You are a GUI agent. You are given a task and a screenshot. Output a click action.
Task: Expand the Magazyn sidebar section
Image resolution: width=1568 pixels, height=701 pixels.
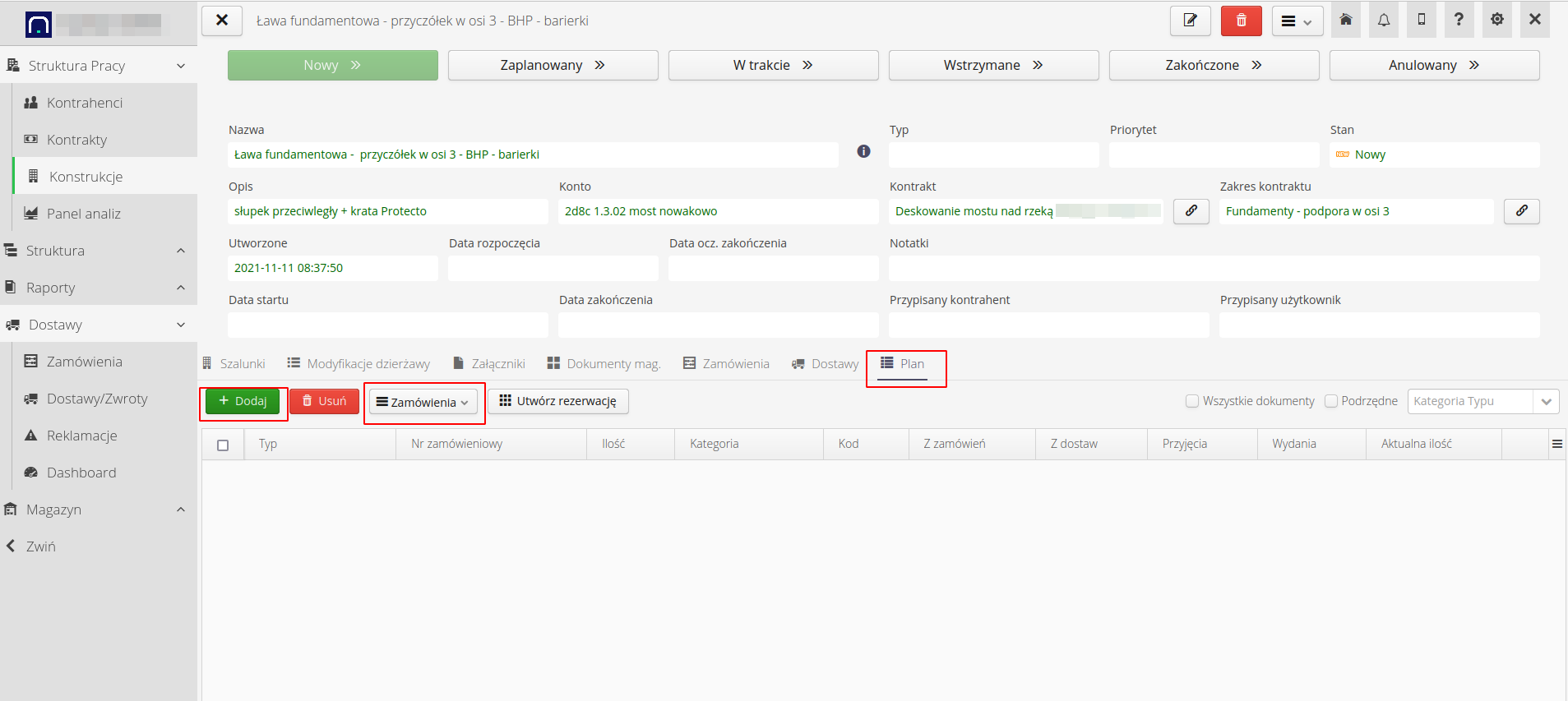pos(99,510)
